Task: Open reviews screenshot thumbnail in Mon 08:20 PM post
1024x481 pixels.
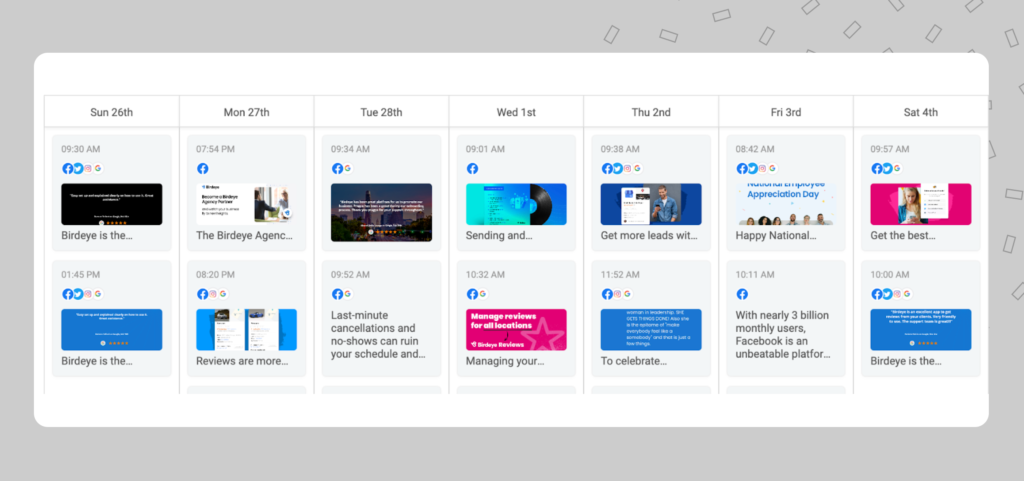Action: (x=247, y=330)
